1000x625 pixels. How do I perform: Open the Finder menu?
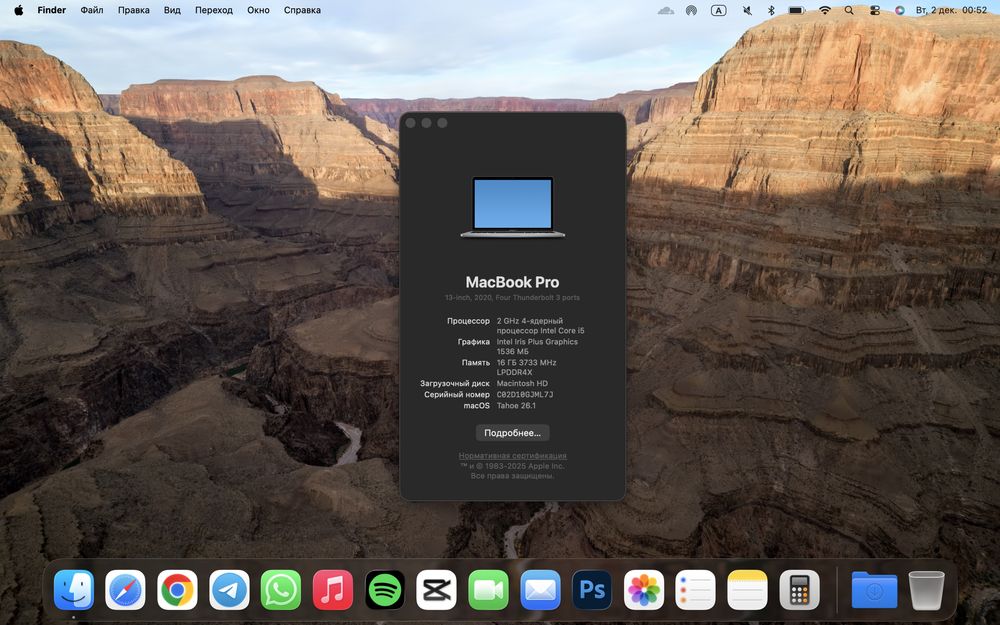[52, 10]
